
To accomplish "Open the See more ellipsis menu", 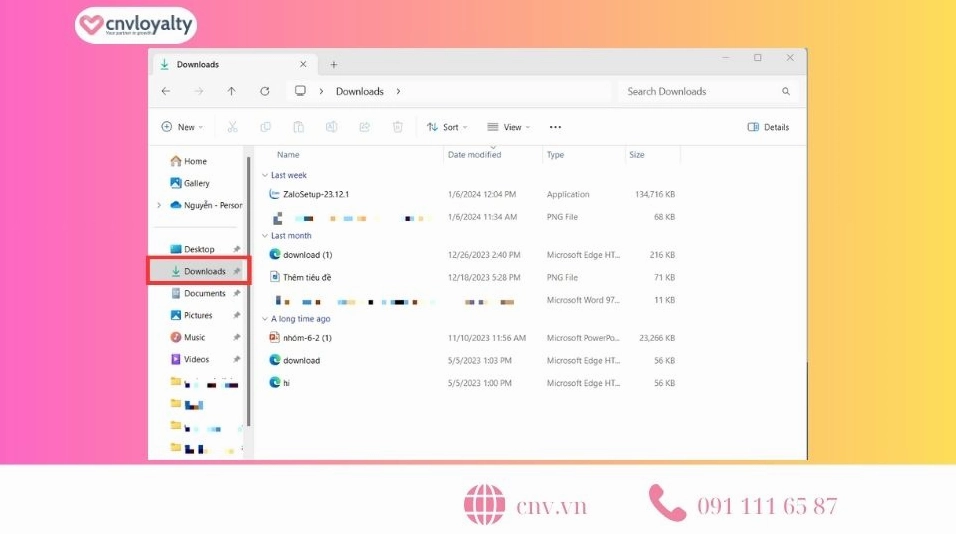I will pyautogui.click(x=555, y=127).
